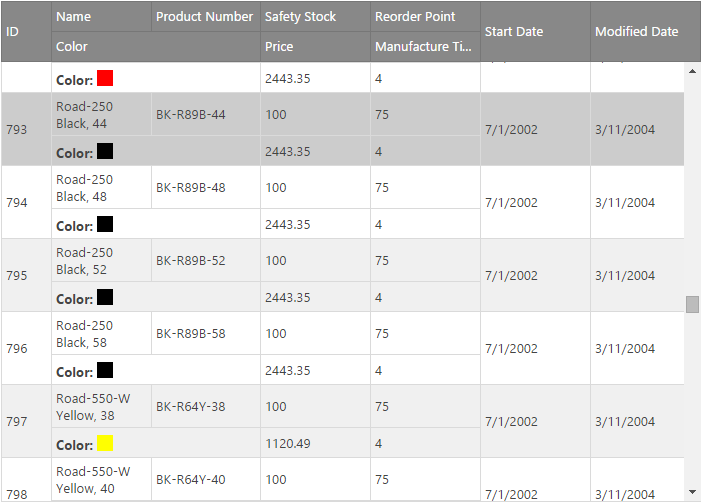Click the red color swatch in top row
This screenshot has height=503, width=703.
pyautogui.click(x=105, y=78)
